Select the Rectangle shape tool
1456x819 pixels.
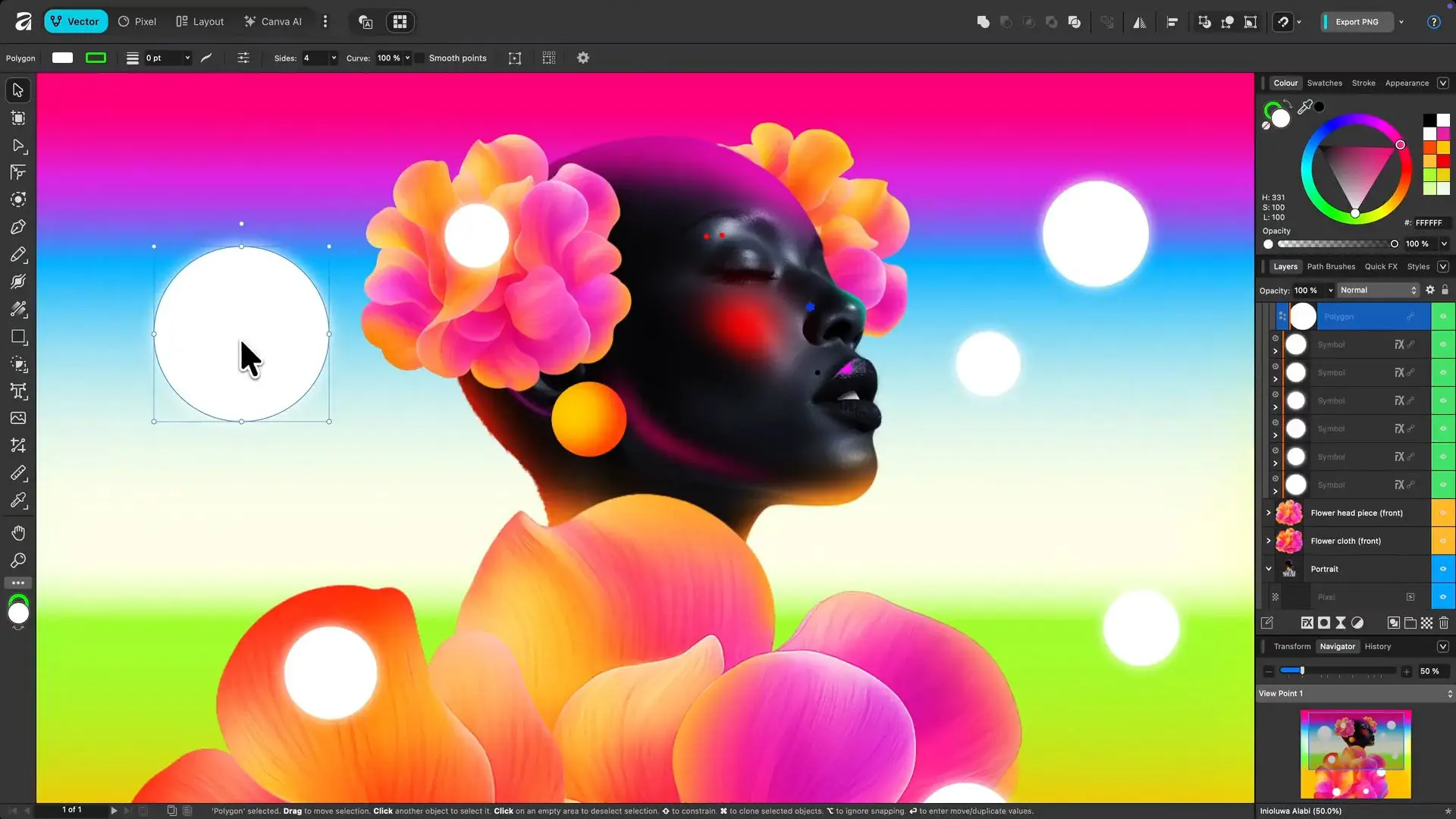point(18,337)
